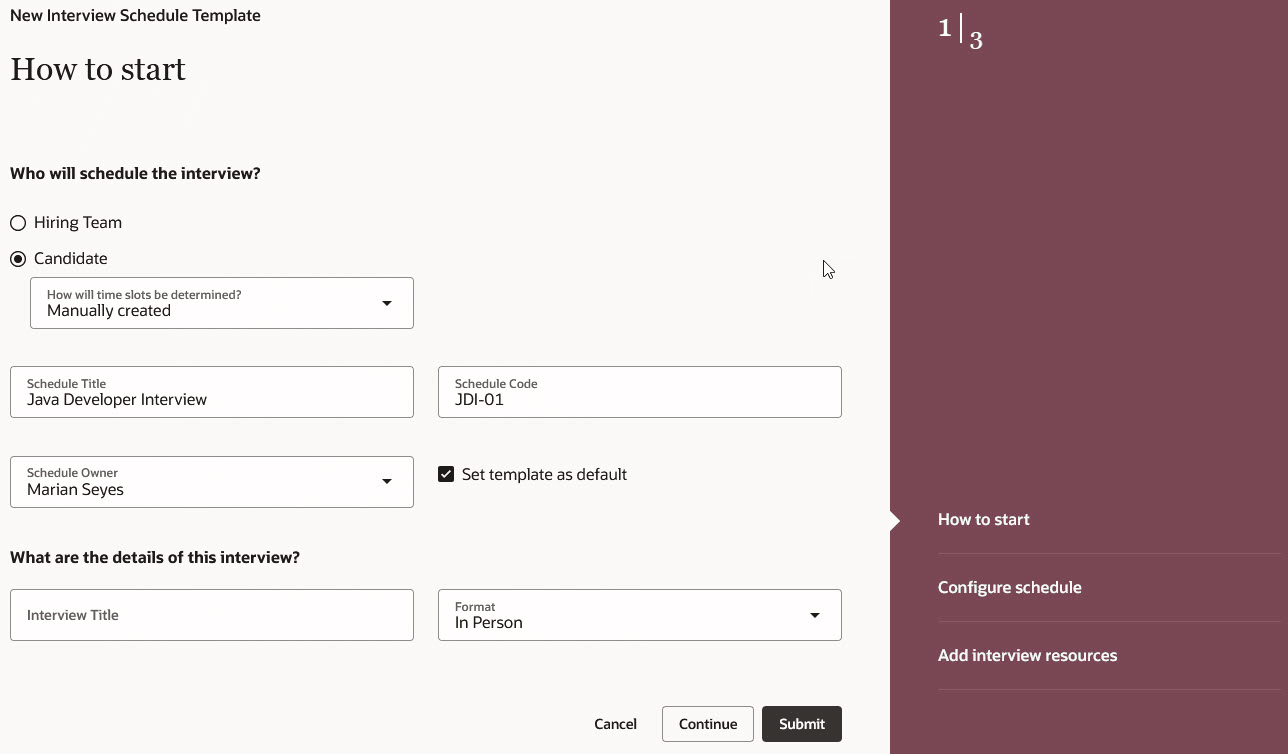The width and height of the screenshot is (1288, 754).
Task: Click the dropdown arrow on Manually created
Action: pyautogui.click(x=386, y=302)
